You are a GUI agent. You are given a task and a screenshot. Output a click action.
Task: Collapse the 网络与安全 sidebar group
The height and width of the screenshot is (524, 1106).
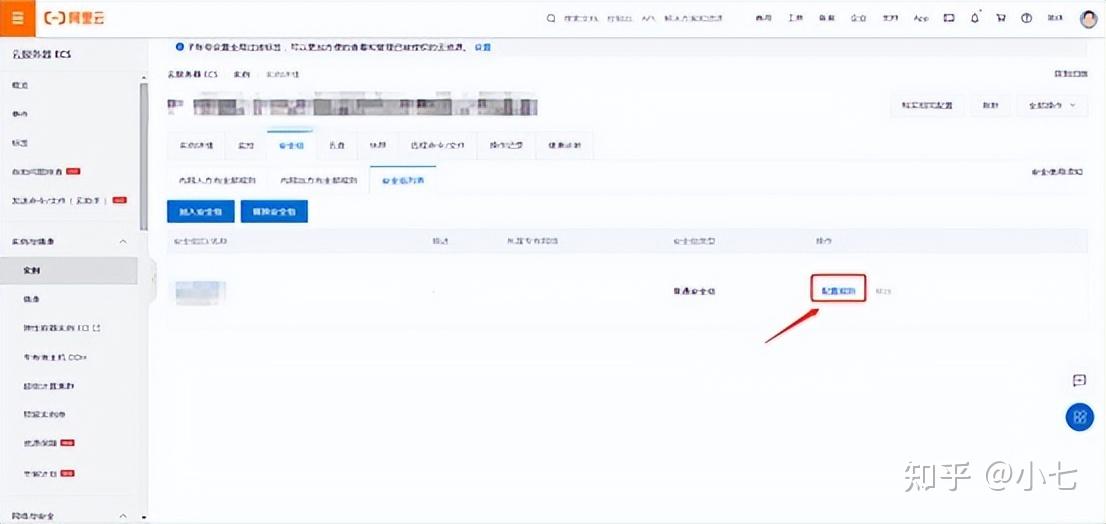coord(123,516)
